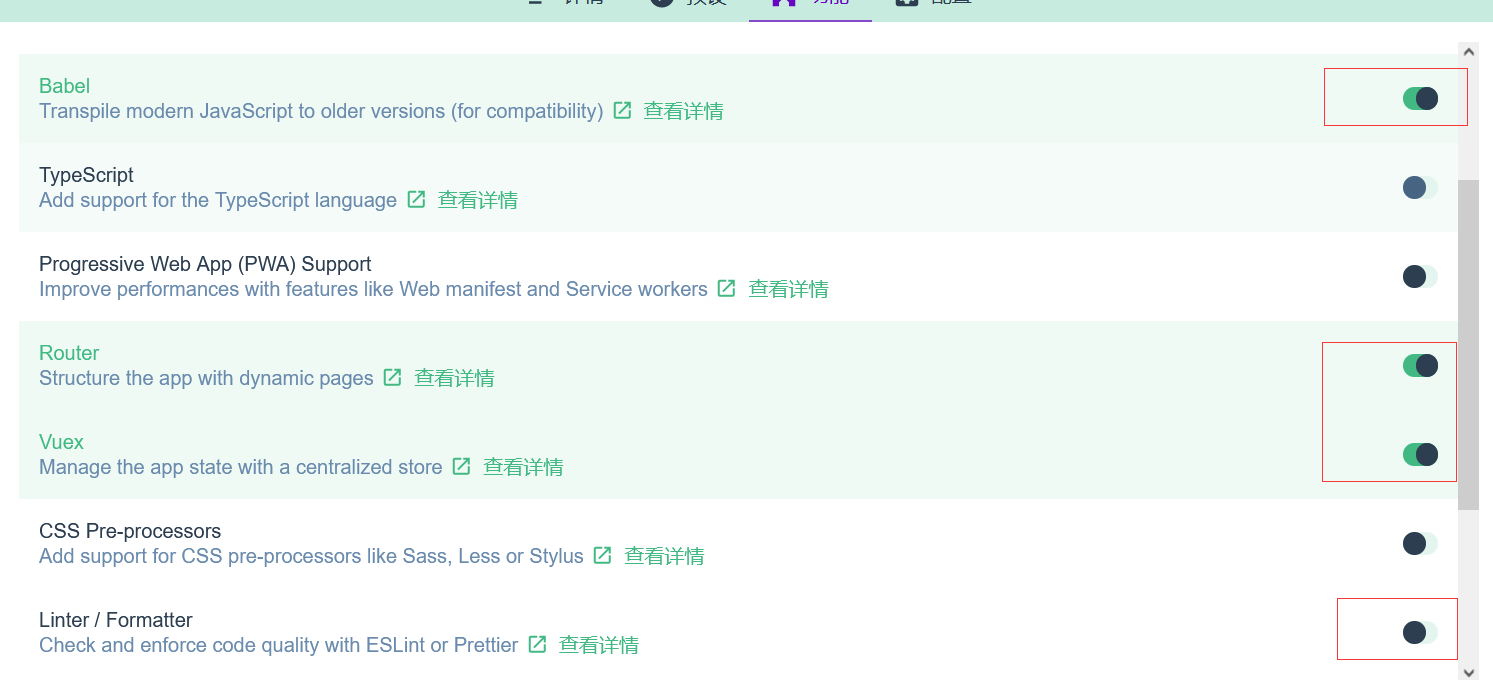1493x680 pixels.
Task: Turn off the Router feature switch
Action: tap(1420, 365)
